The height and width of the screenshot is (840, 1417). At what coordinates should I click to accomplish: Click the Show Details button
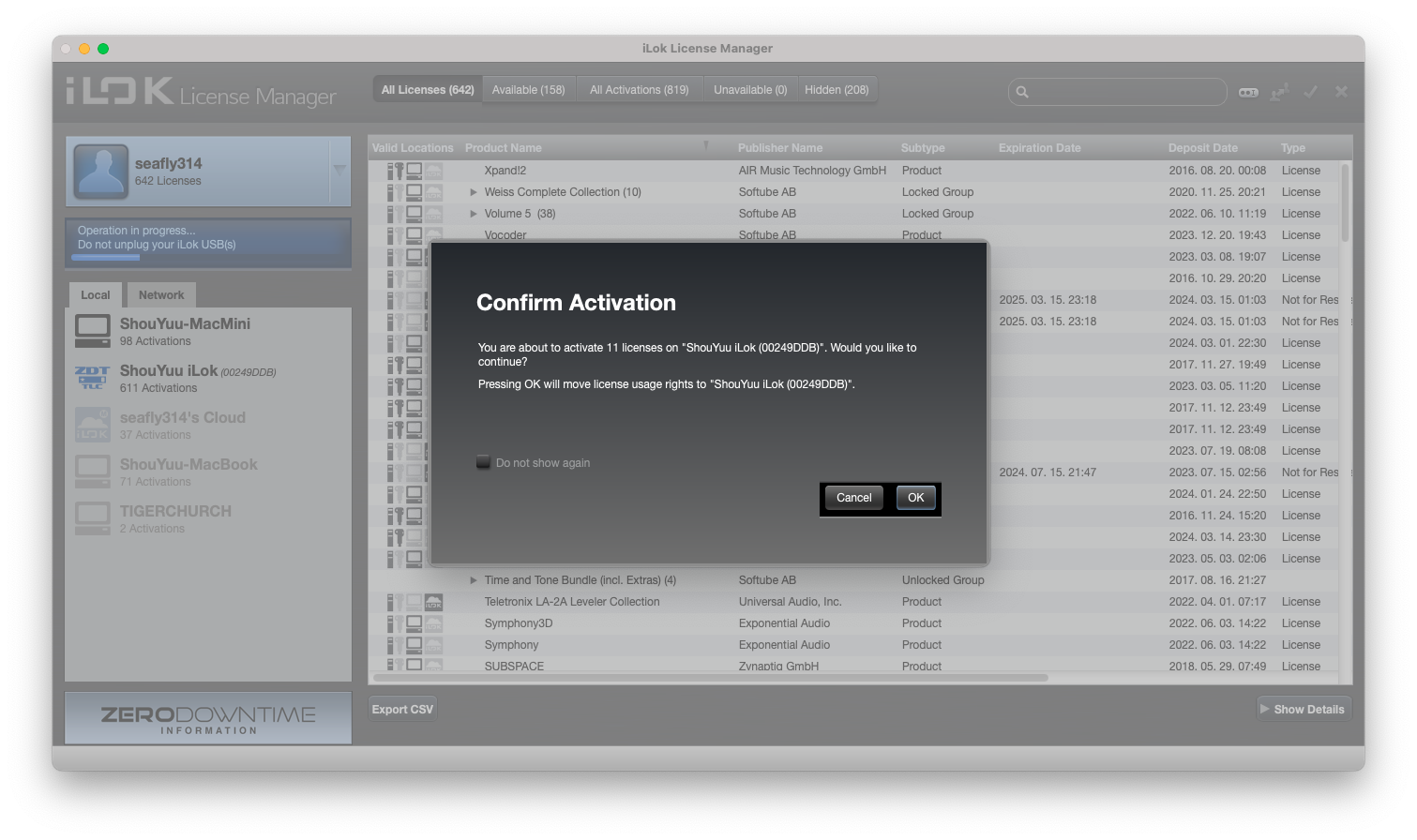click(1304, 710)
